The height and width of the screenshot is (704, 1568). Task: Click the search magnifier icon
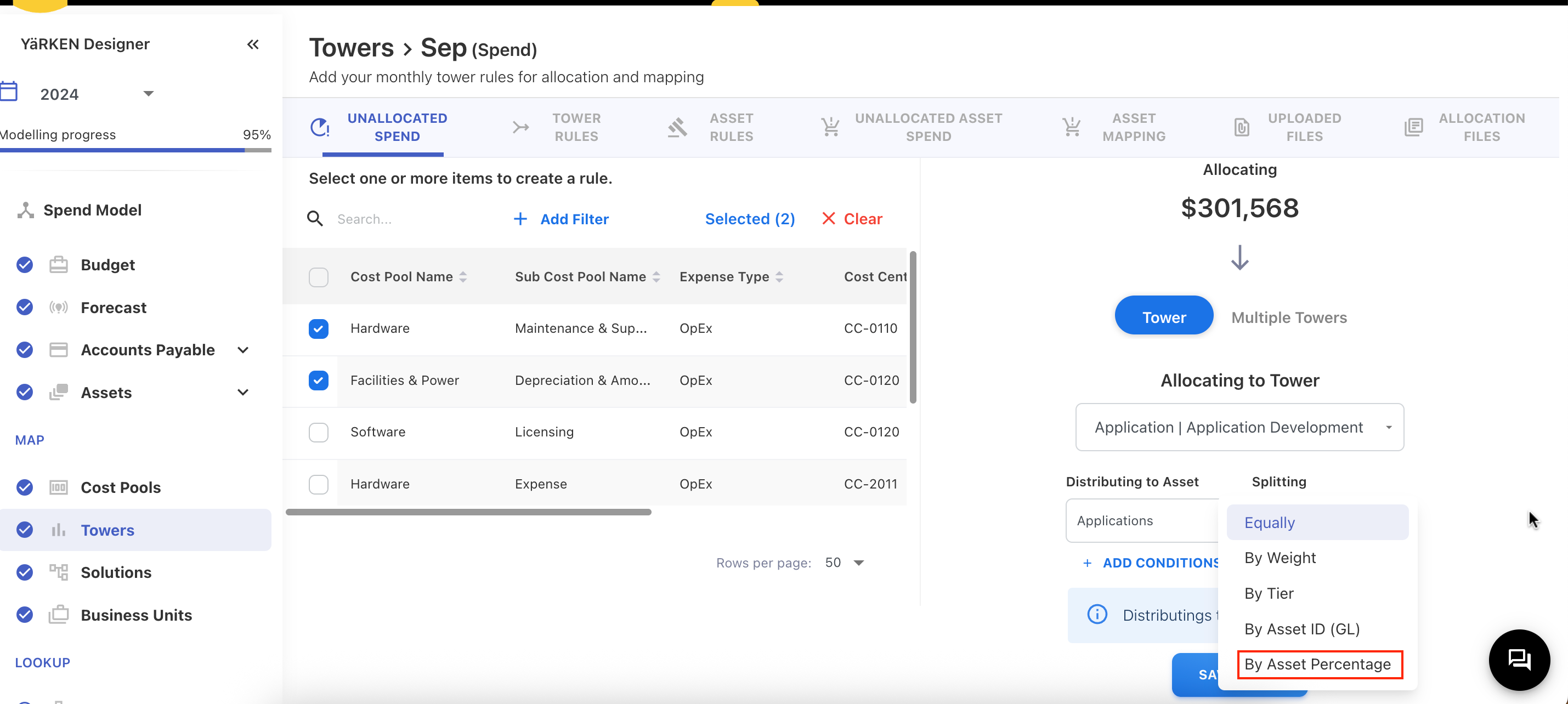315,218
